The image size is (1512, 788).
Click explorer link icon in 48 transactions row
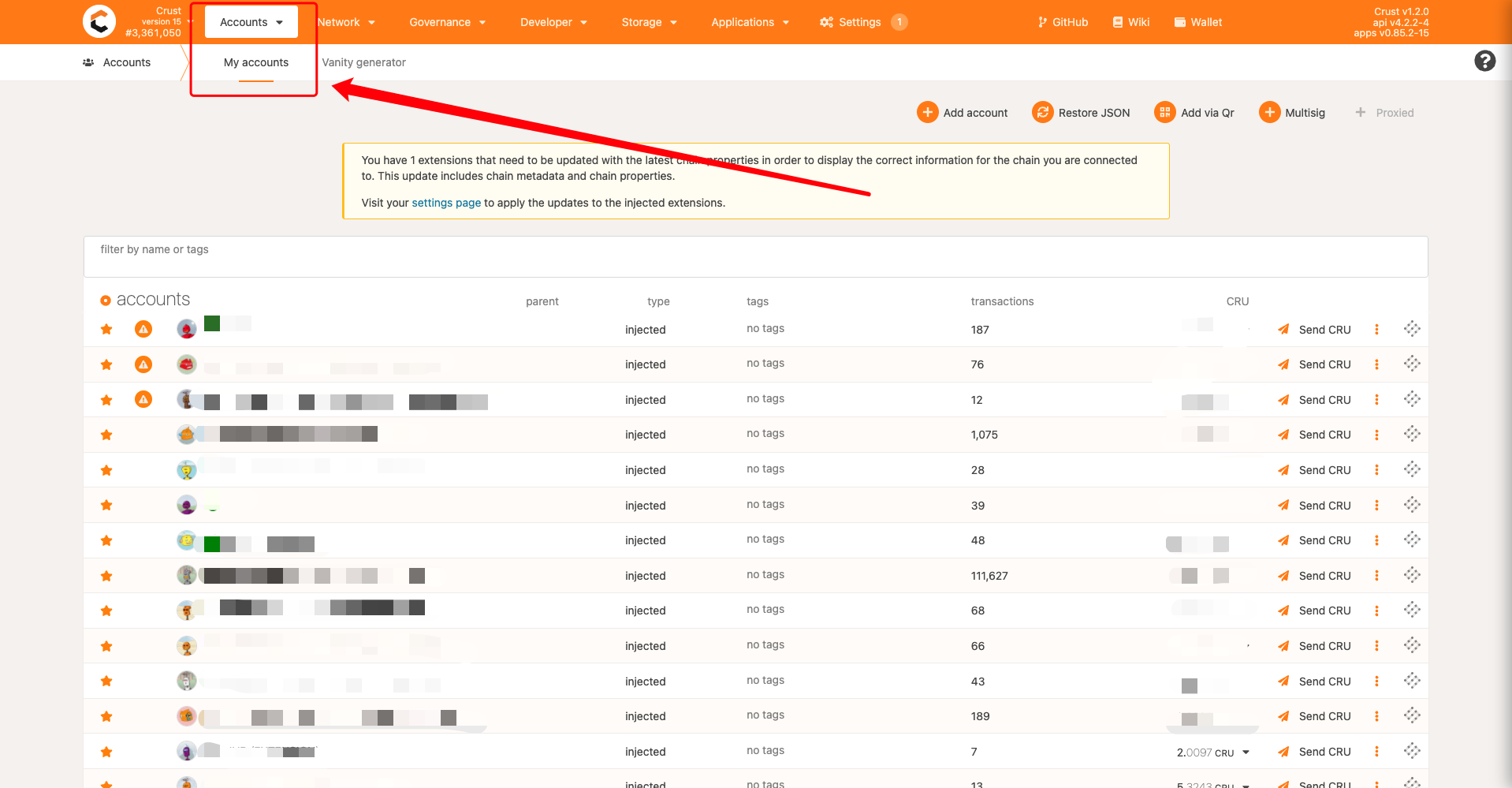pos(1412,540)
